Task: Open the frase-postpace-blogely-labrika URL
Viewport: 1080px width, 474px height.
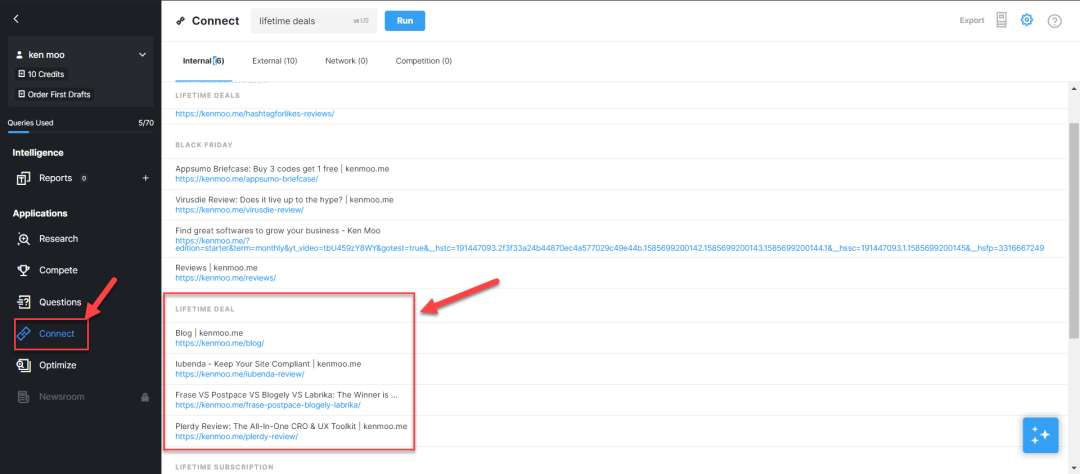Action: tap(268, 405)
